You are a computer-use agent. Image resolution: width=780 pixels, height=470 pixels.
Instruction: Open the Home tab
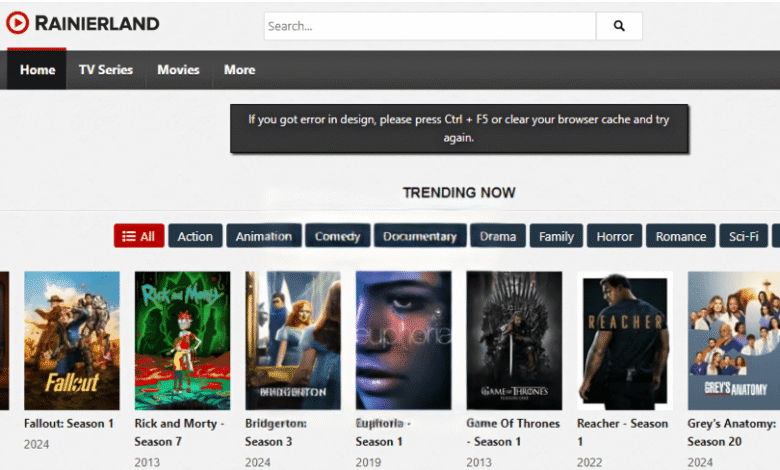37,70
